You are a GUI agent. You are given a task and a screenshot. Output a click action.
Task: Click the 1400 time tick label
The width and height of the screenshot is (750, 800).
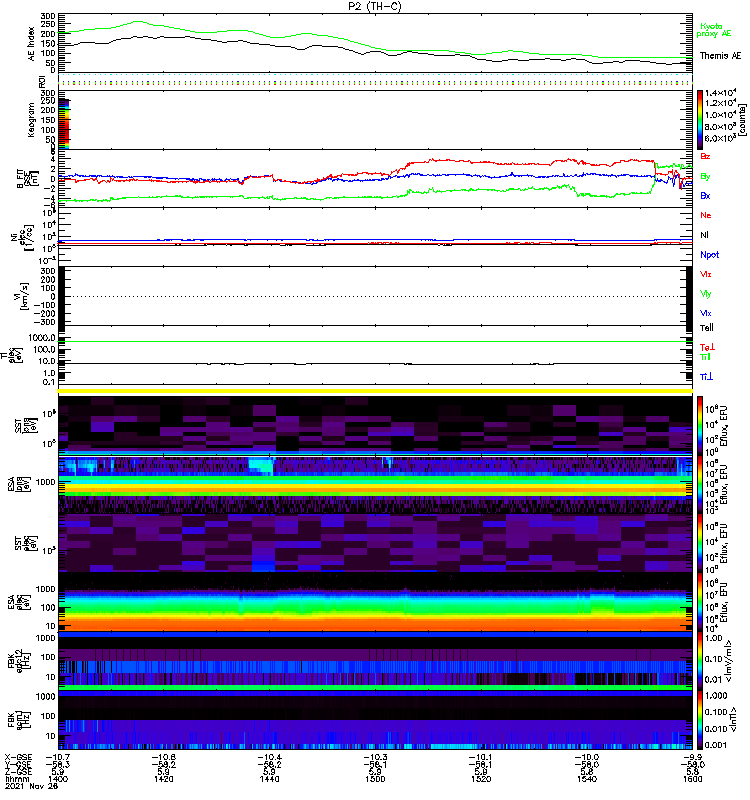58,779
